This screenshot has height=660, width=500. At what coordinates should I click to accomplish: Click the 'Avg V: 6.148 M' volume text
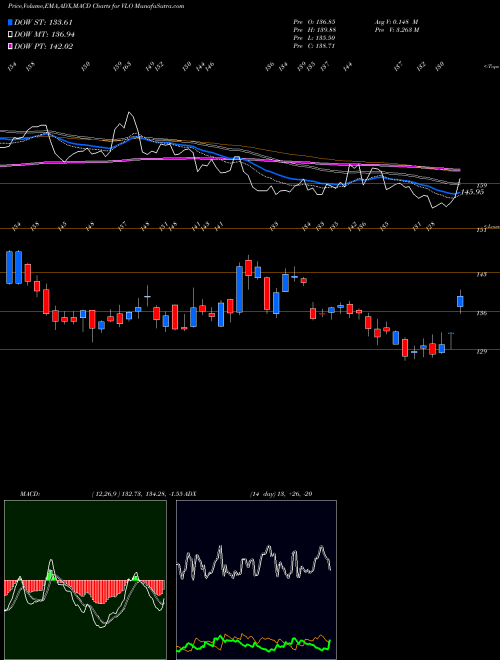click(x=396, y=21)
